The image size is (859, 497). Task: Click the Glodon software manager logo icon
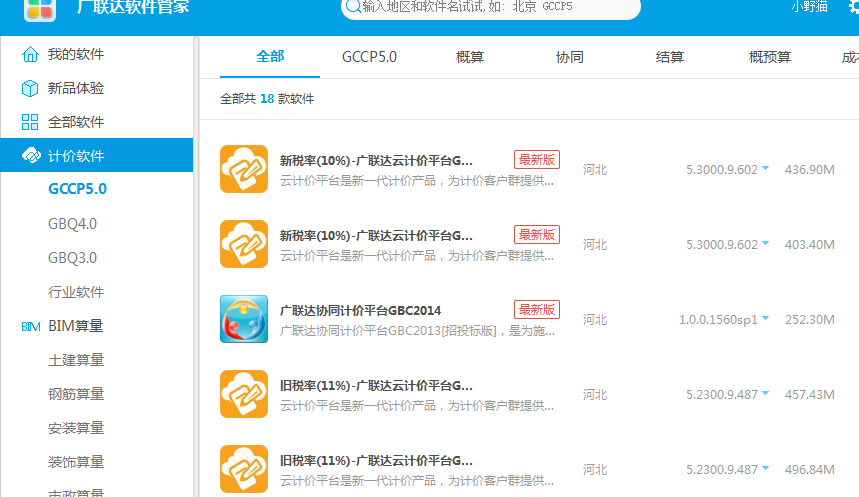[x=40, y=10]
